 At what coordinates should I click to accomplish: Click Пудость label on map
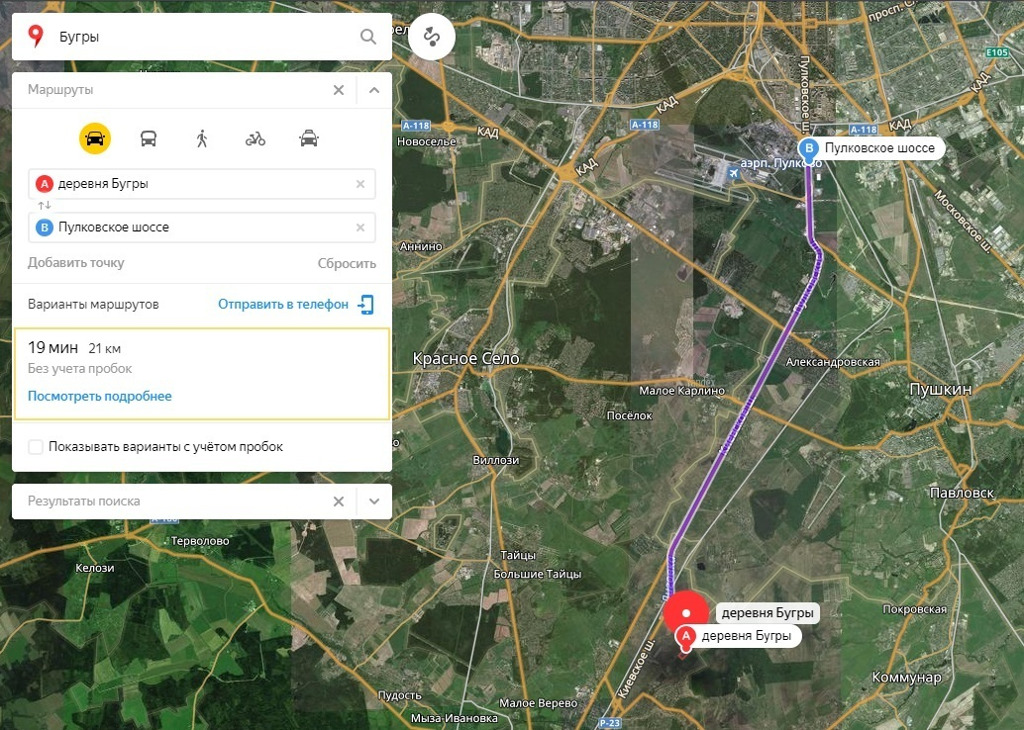coord(400,695)
